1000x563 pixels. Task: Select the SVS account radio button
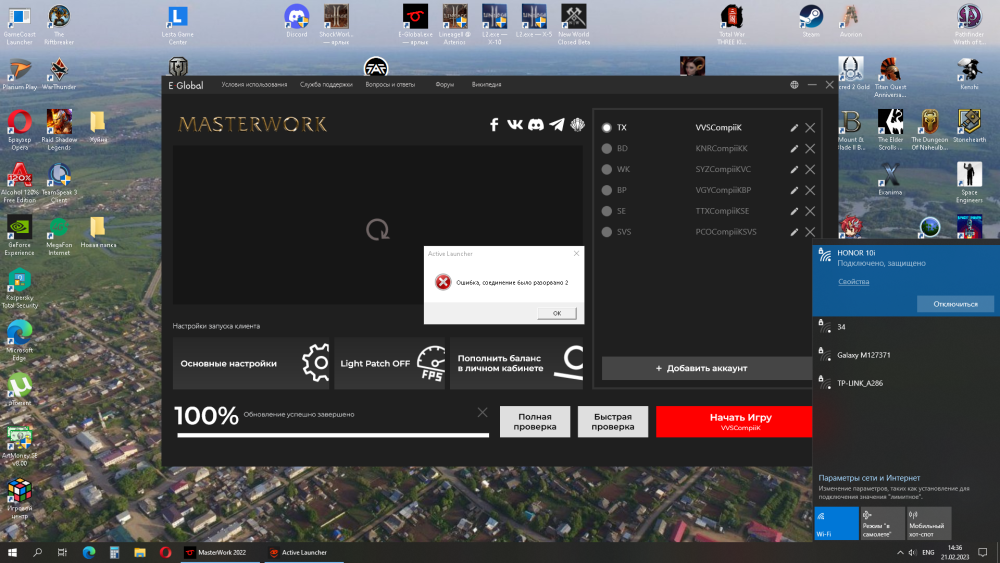pos(606,232)
